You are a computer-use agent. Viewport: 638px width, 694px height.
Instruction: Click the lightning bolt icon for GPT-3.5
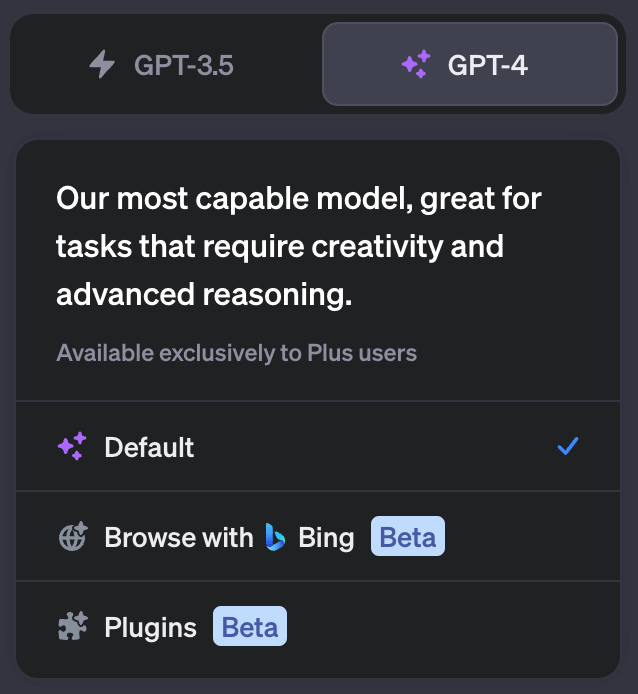(102, 66)
